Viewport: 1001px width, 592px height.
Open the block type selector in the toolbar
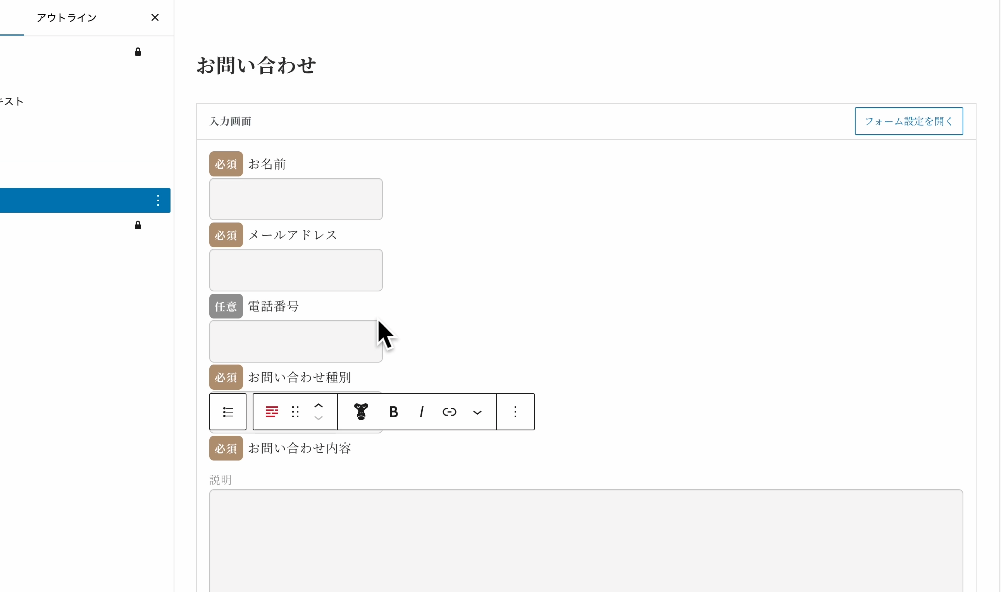point(228,411)
